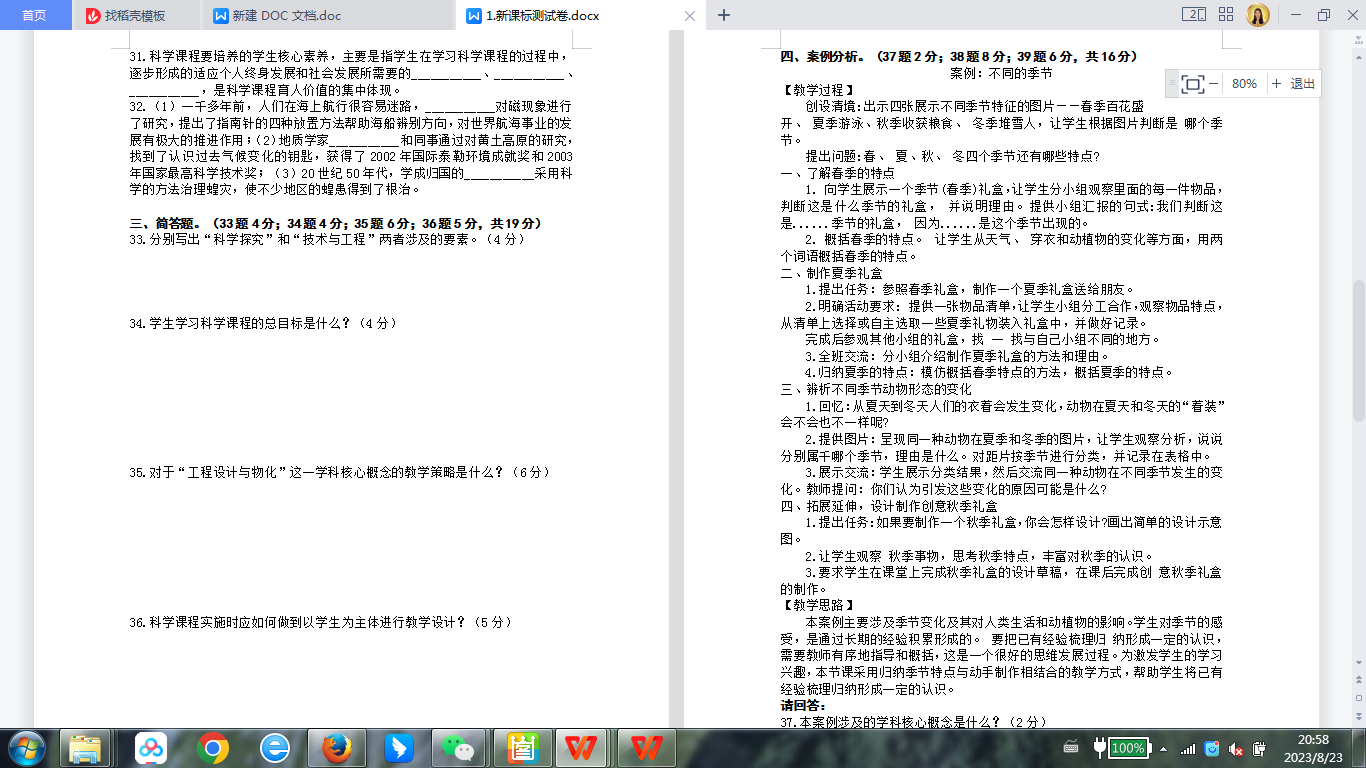Open the window count icon showing 2

tap(1193, 15)
